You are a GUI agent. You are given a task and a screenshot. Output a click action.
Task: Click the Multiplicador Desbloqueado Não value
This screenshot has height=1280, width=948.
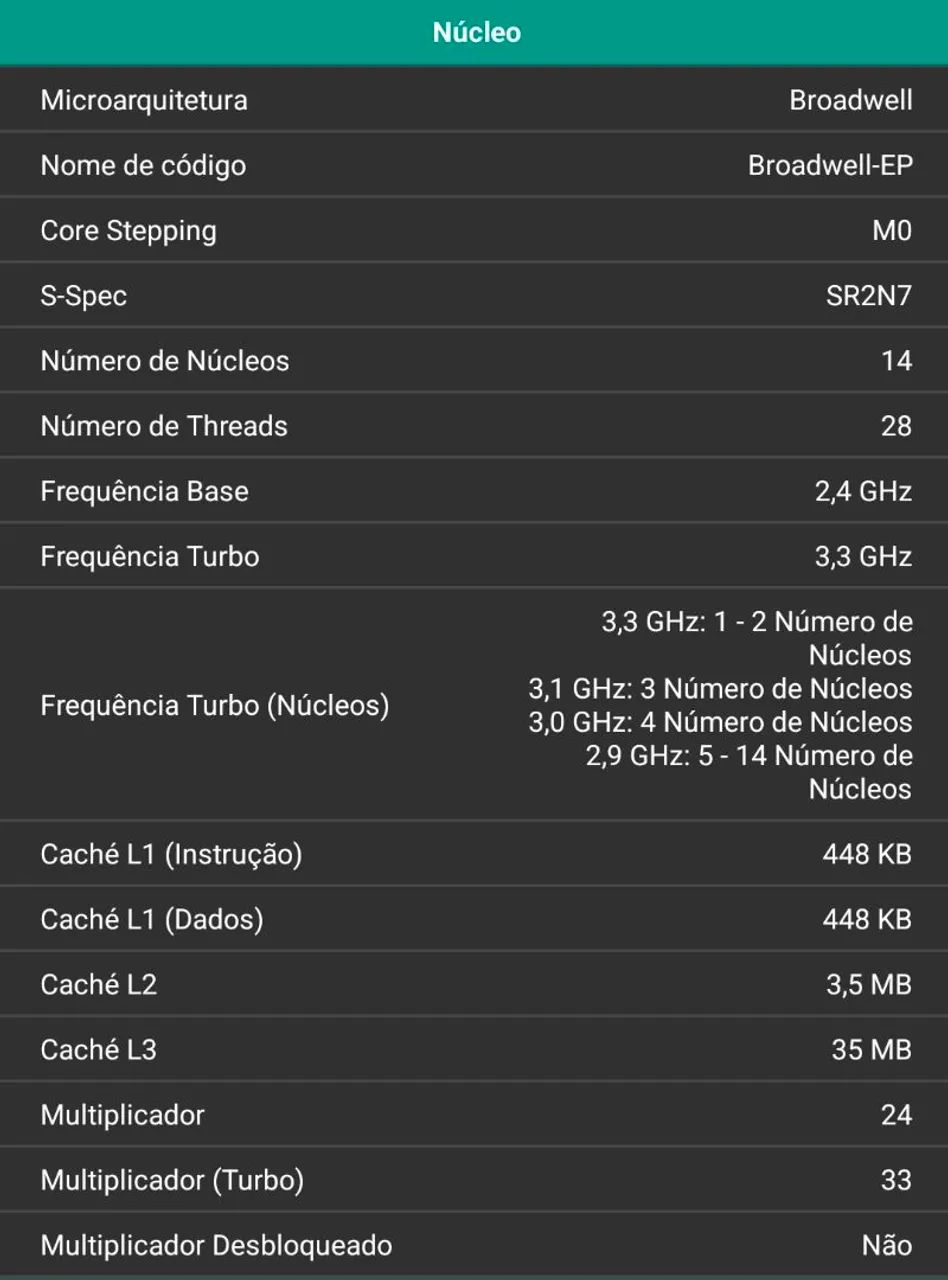[887, 1245]
